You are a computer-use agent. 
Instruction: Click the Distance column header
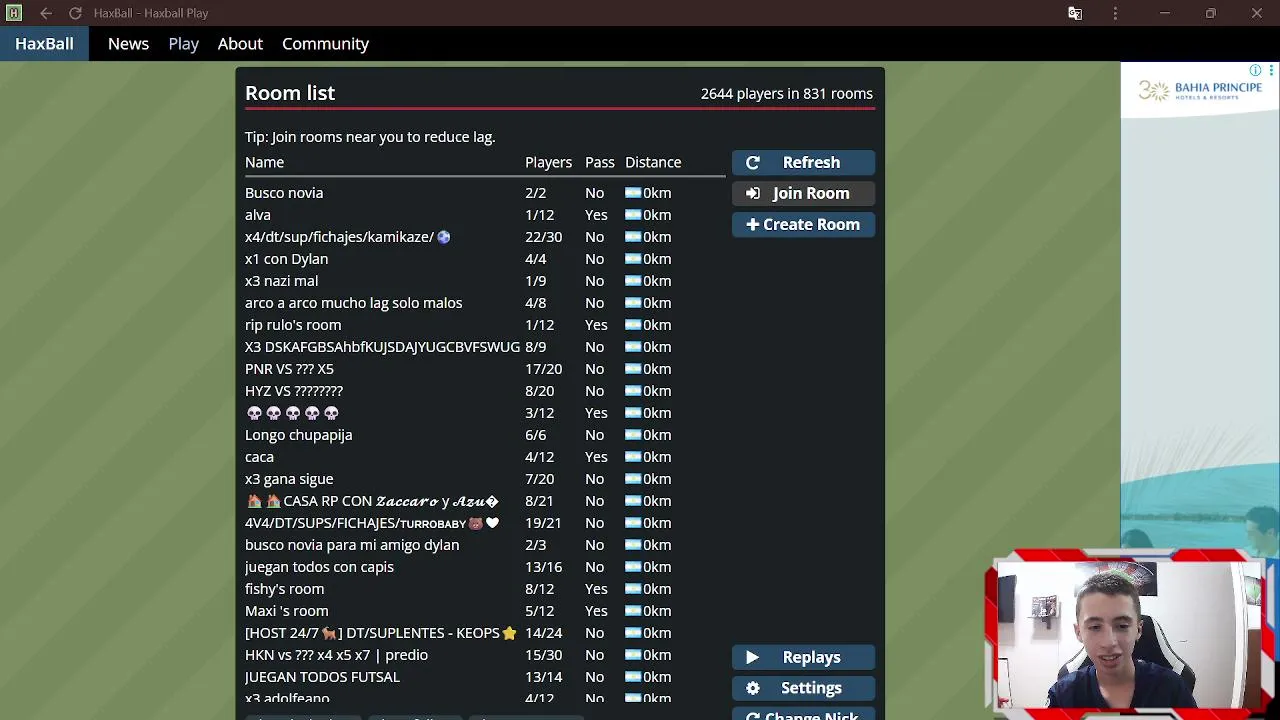(653, 162)
